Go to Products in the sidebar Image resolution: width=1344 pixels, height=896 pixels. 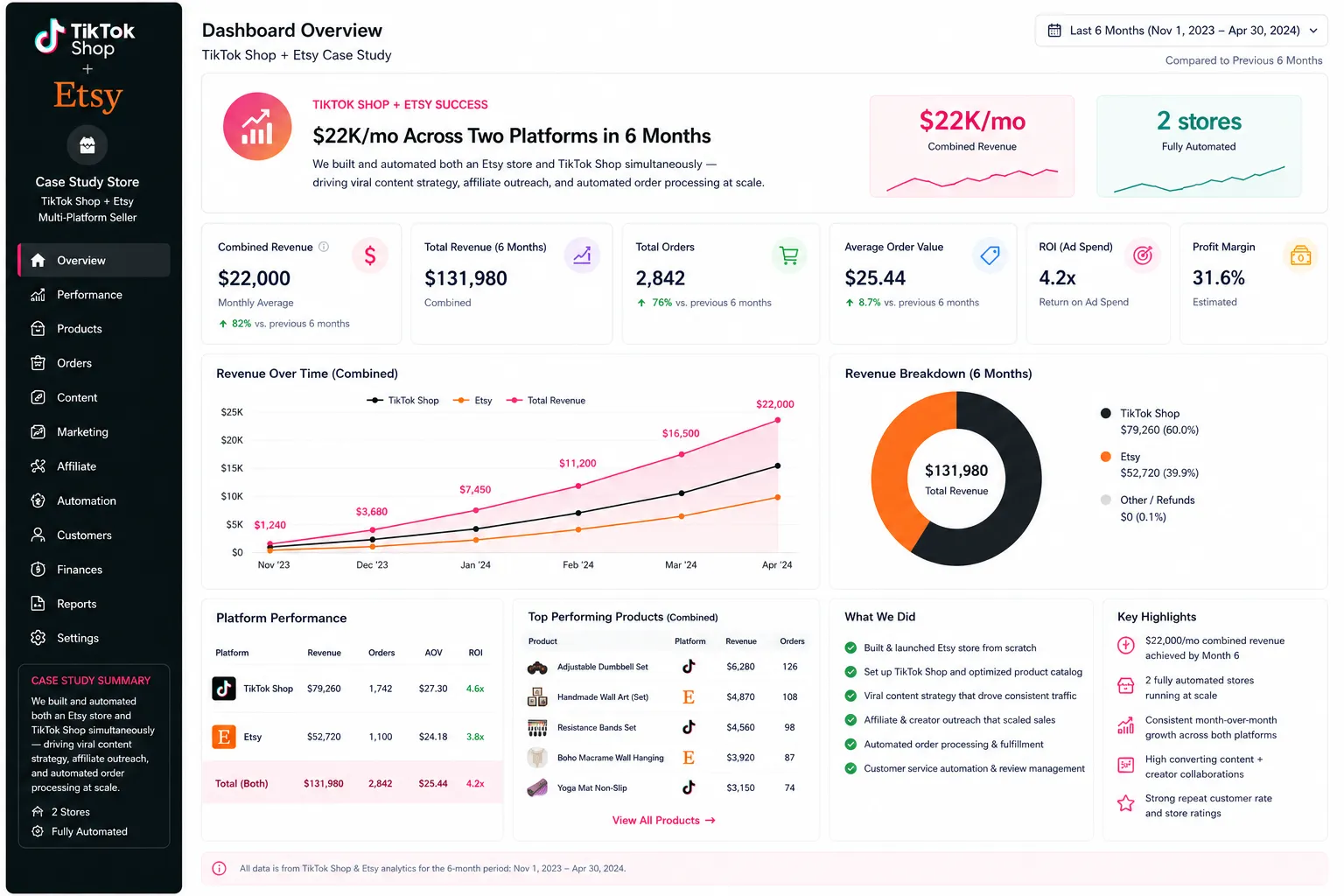click(94, 329)
